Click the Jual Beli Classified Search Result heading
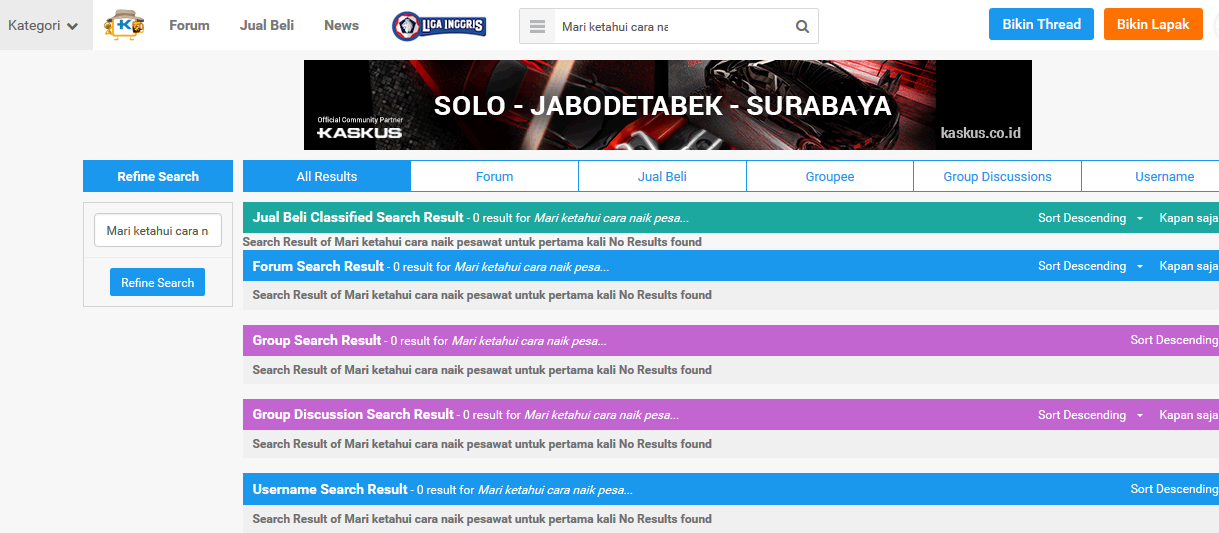Image resolution: width=1219 pixels, height=533 pixels. pos(358,217)
